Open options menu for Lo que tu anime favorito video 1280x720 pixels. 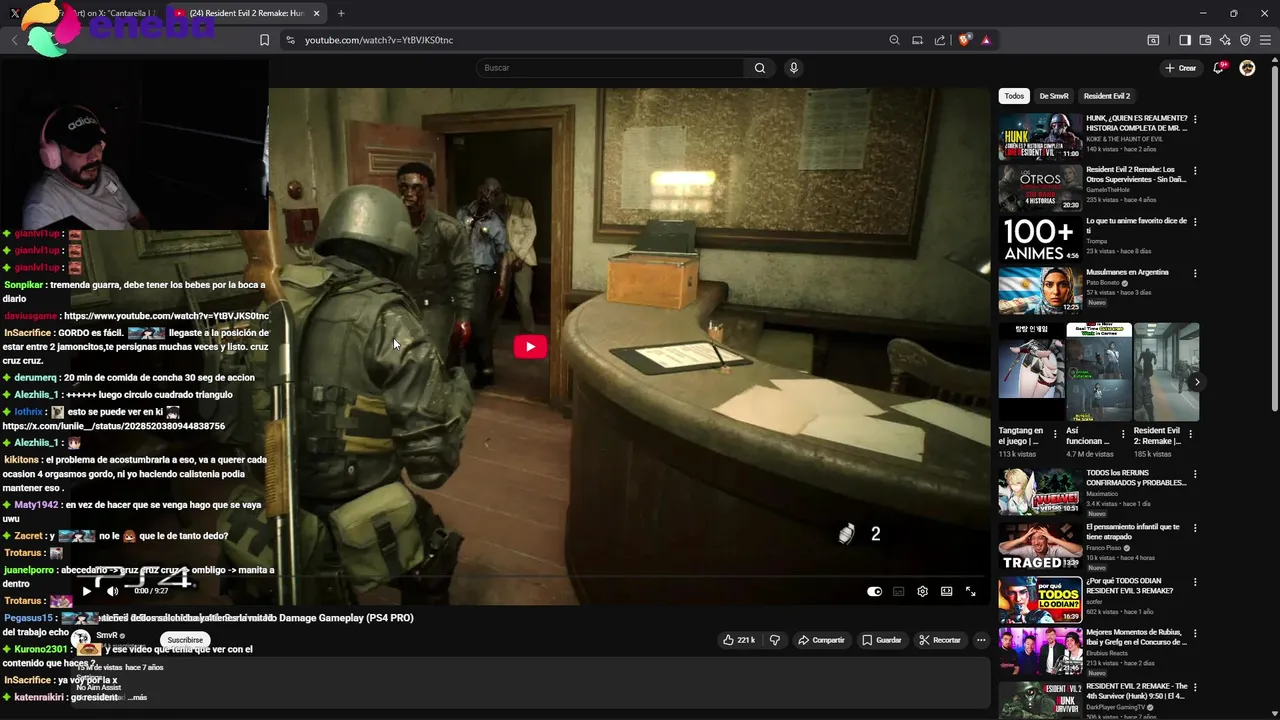click(x=1195, y=221)
